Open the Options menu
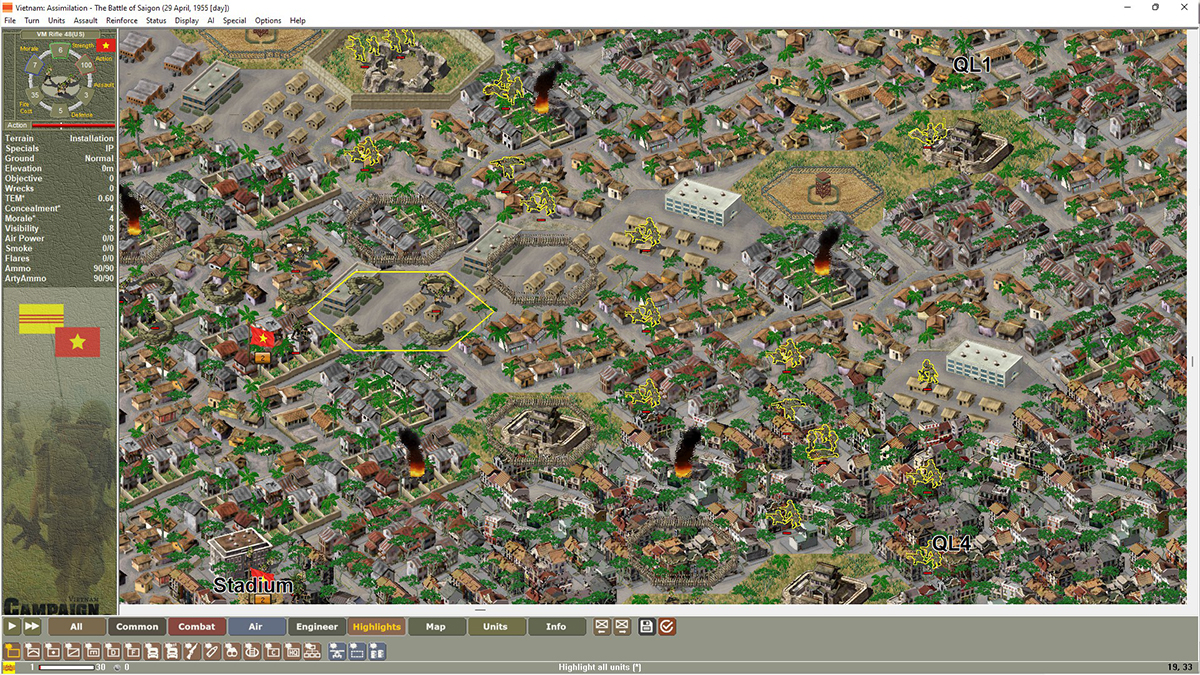This screenshot has width=1200, height=675. pos(268,20)
